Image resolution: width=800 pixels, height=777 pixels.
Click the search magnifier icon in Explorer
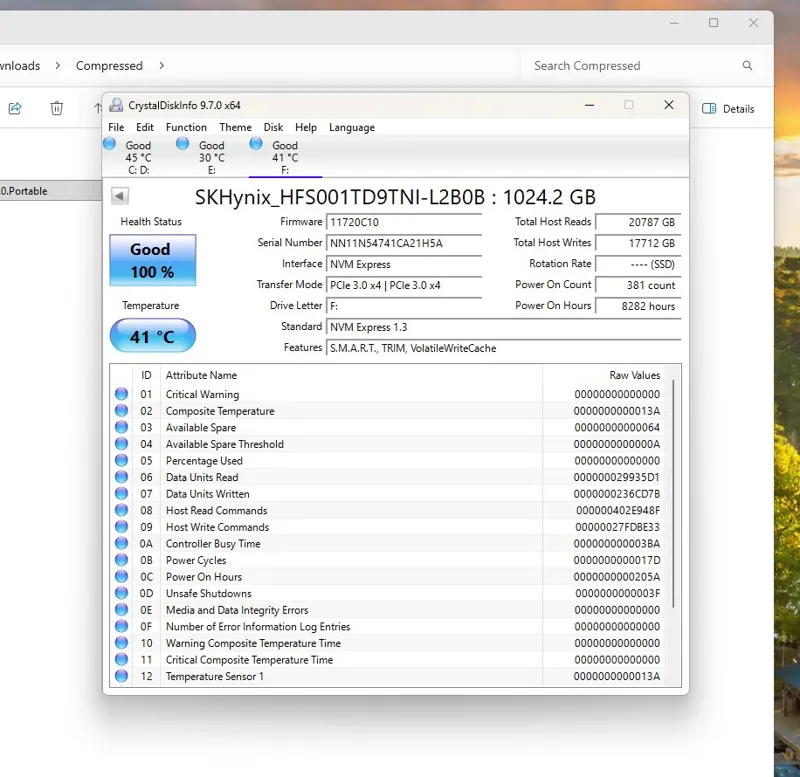[x=747, y=66]
